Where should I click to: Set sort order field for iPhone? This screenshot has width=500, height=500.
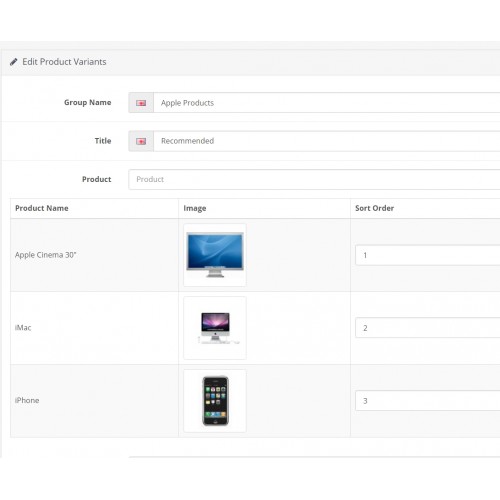tap(428, 401)
